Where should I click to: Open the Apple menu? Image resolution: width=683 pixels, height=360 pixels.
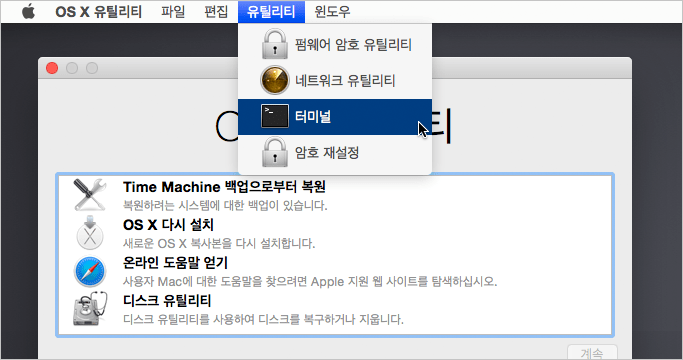tap(28, 12)
